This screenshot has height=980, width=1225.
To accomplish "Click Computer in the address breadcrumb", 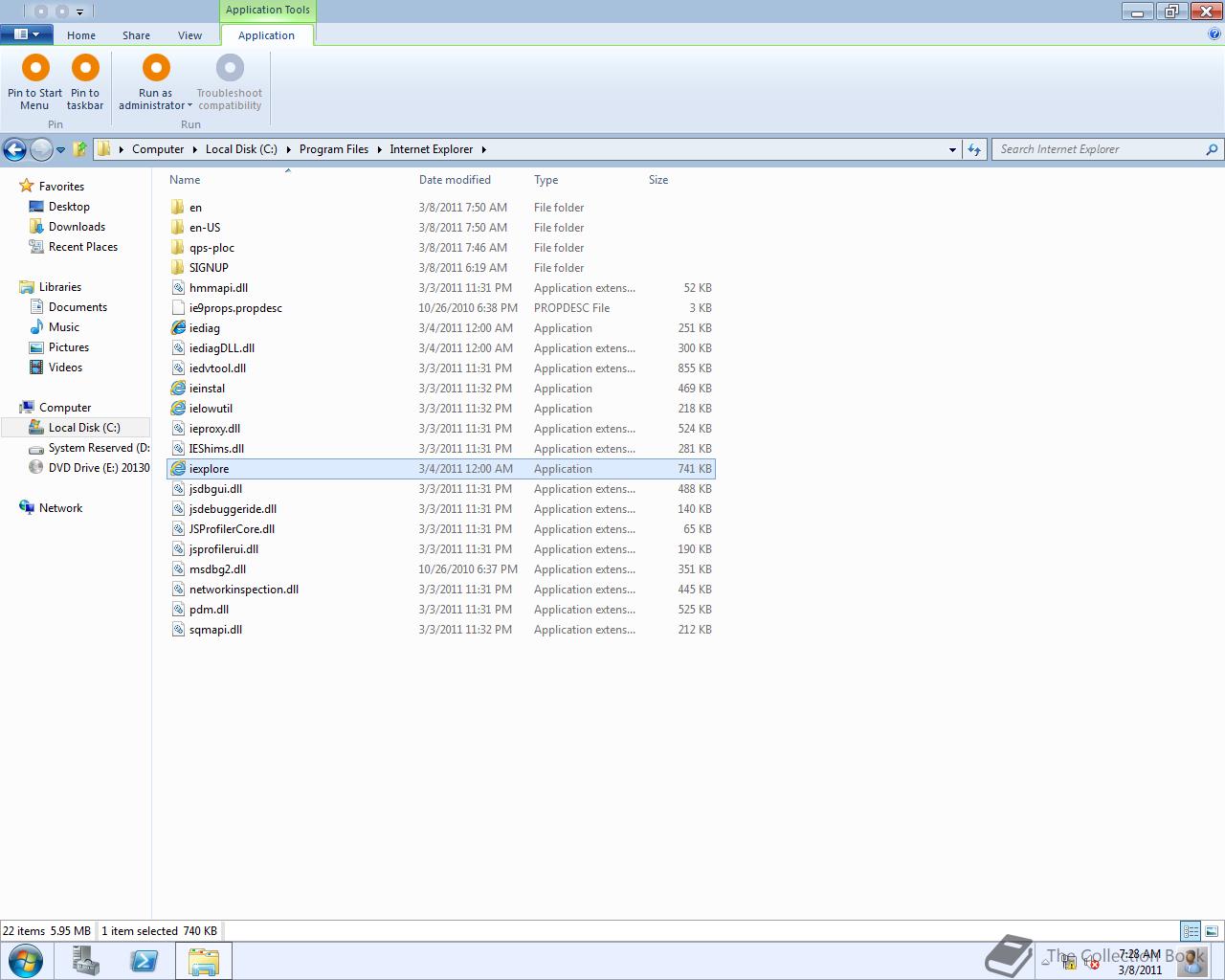I will 158,149.
